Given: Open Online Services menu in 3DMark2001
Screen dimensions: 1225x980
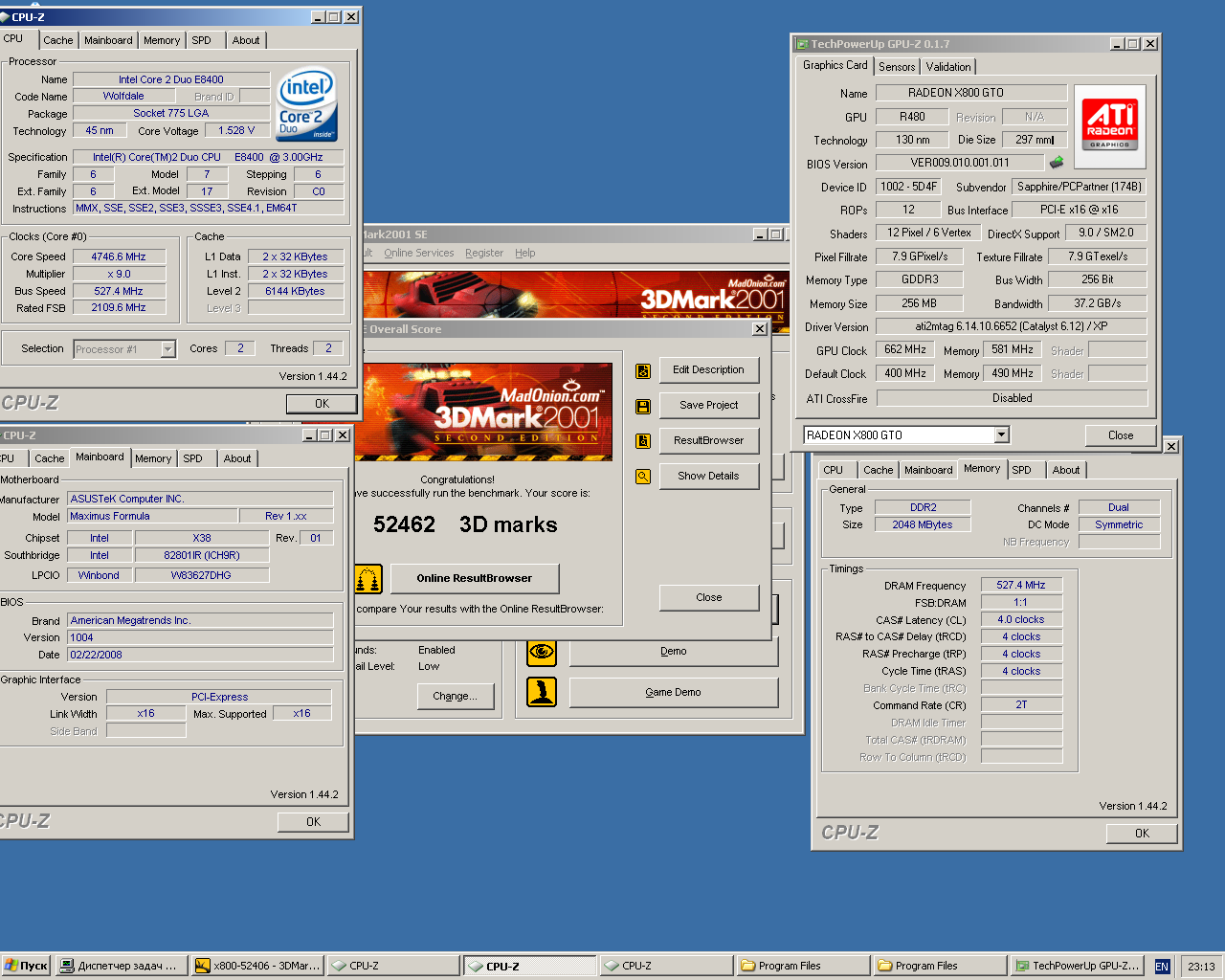Looking at the screenshot, I should tap(419, 253).
